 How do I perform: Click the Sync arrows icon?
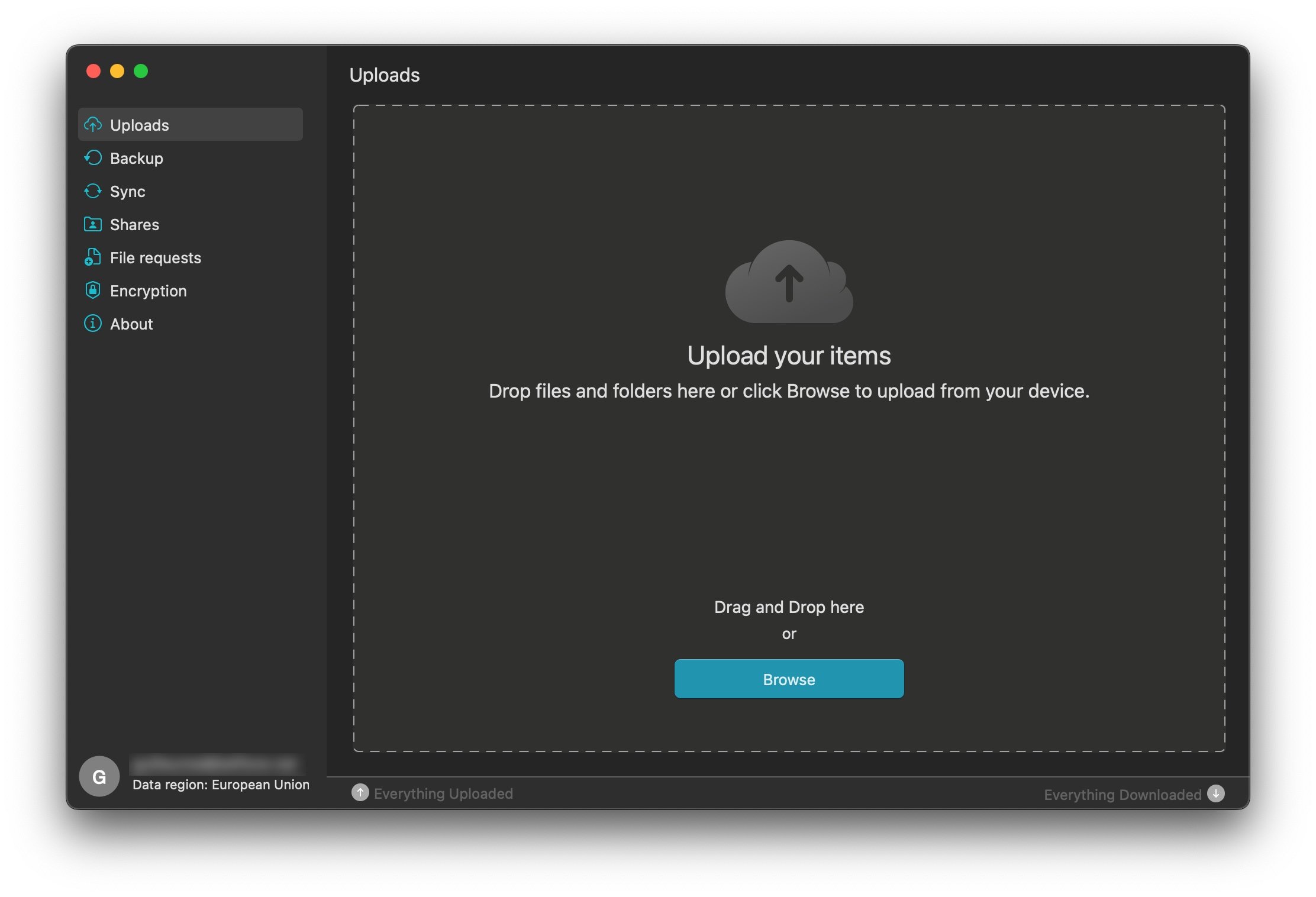pos(94,191)
